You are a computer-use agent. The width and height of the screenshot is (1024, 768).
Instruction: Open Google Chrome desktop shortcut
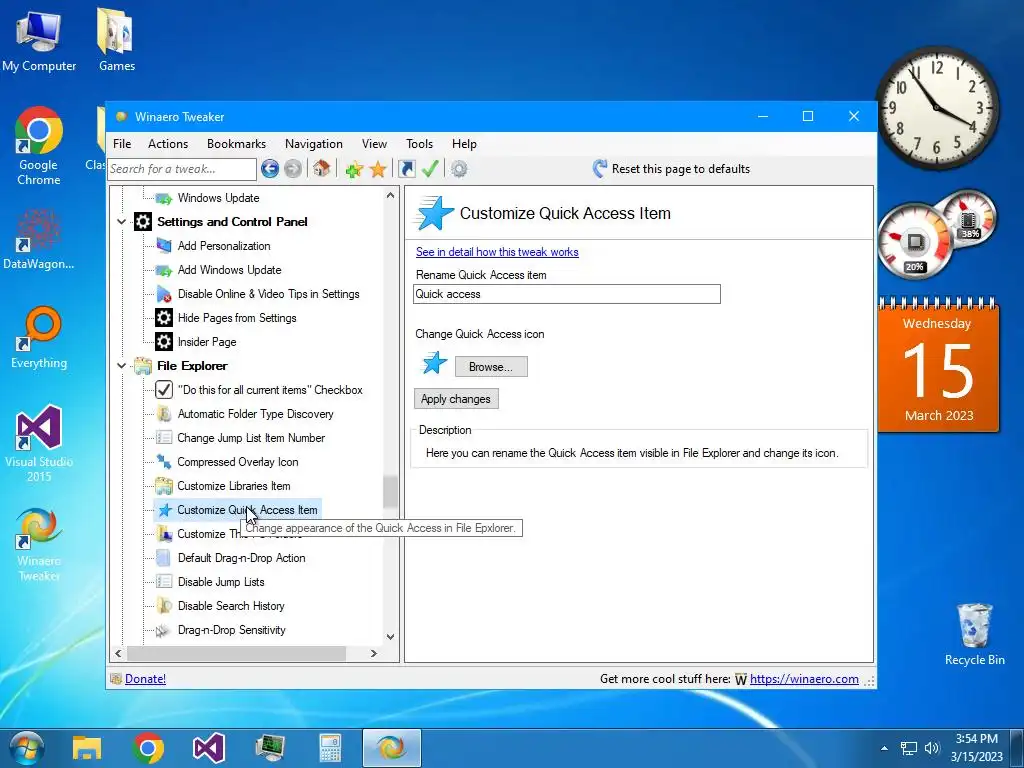(x=39, y=147)
